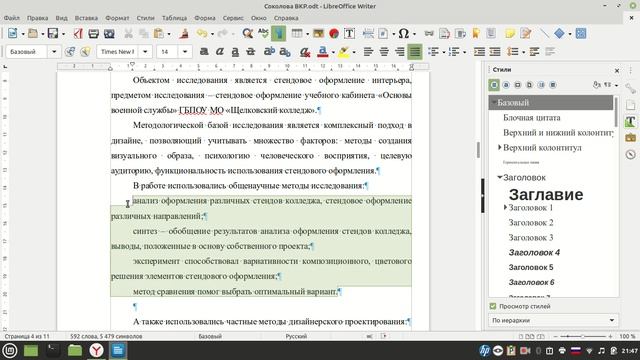Insert a bookmark icon
This screenshot has width=640, height=360.
tap(476, 33)
